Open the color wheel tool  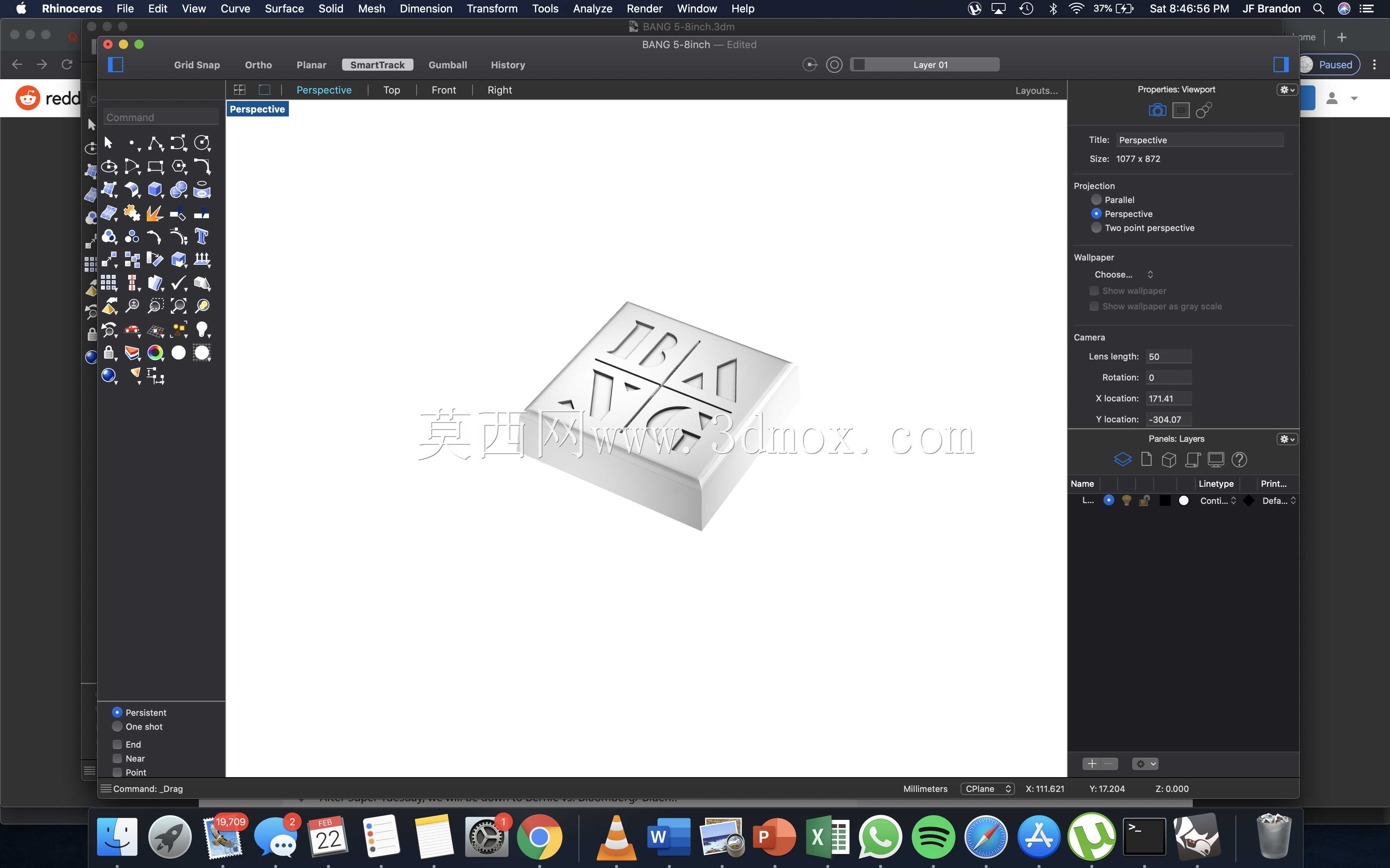click(155, 352)
